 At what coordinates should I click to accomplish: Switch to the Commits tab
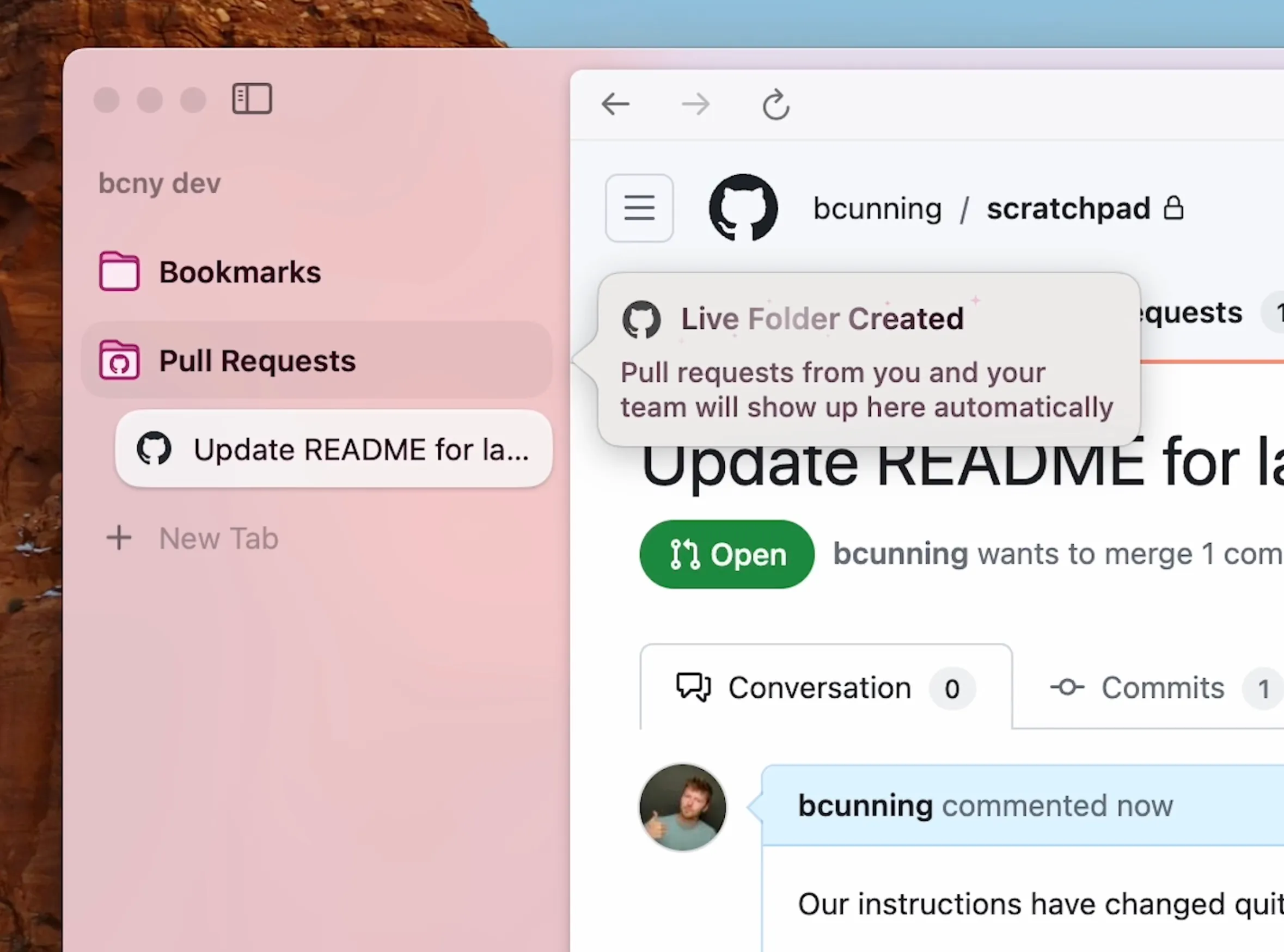click(x=1162, y=687)
